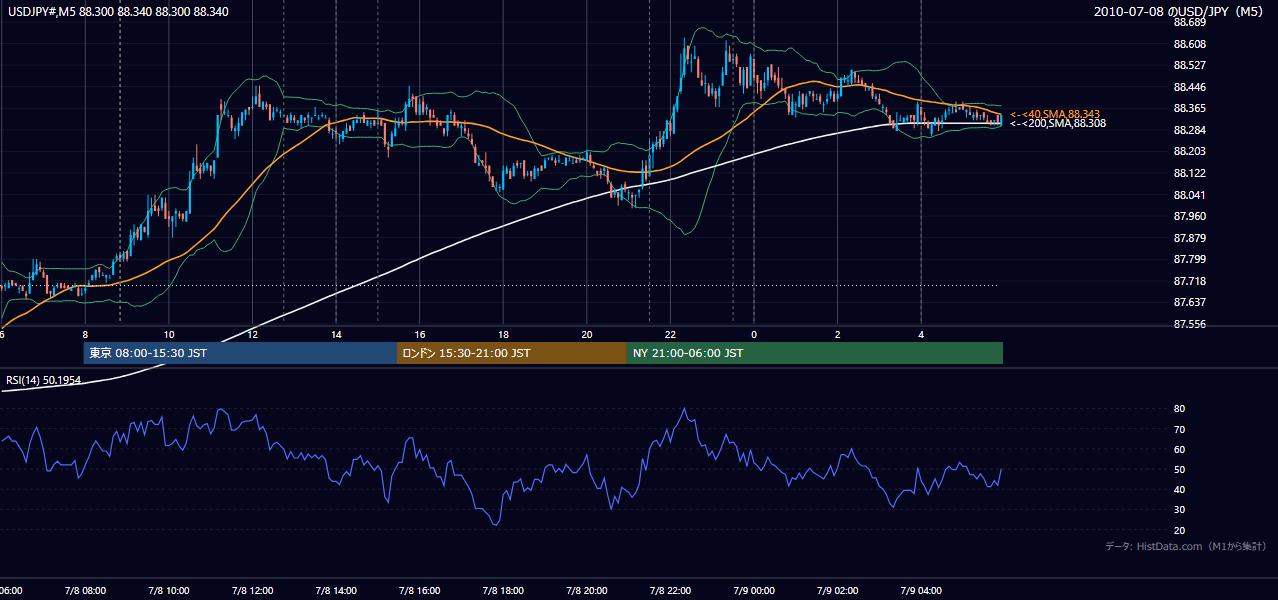Click price axis value 88.689

click(1189, 22)
